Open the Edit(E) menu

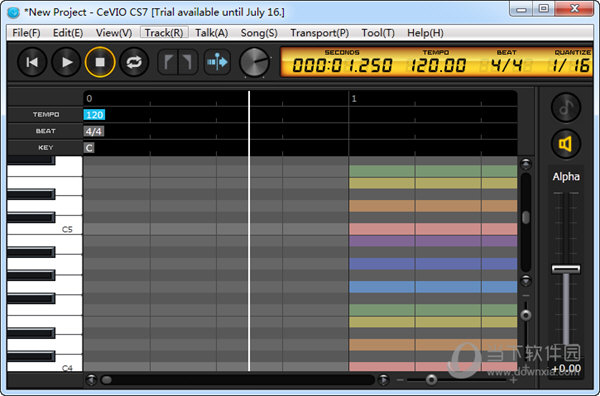coord(68,33)
